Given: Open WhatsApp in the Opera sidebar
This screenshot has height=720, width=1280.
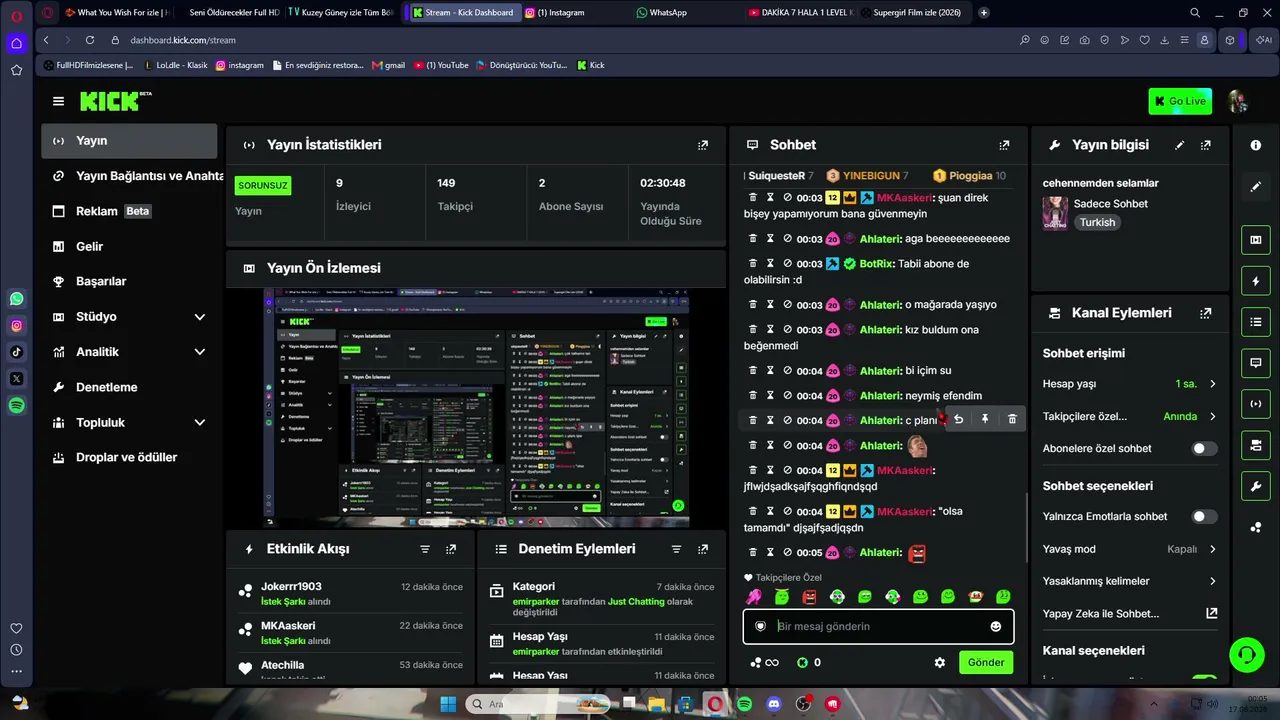Looking at the screenshot, I should 17,299.
